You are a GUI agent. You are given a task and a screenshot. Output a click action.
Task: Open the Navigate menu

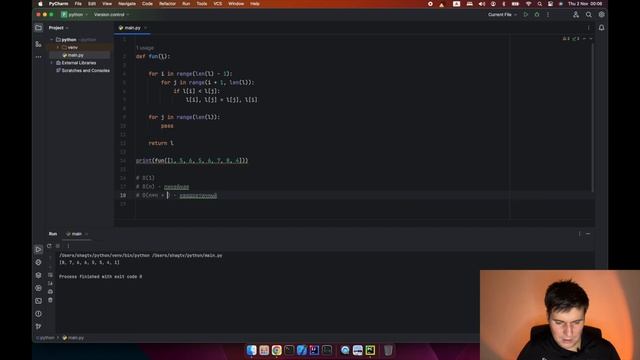point(127,4)
